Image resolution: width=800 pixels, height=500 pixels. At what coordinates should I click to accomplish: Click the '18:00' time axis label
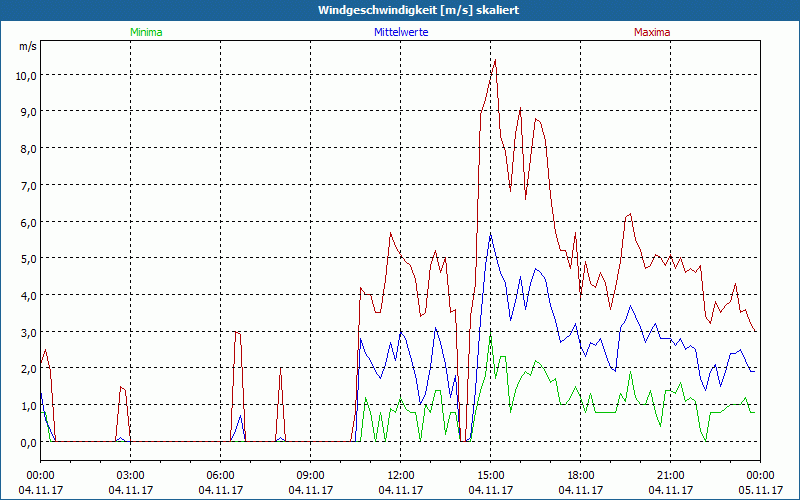pyautogui.click(x=580, y=476)
